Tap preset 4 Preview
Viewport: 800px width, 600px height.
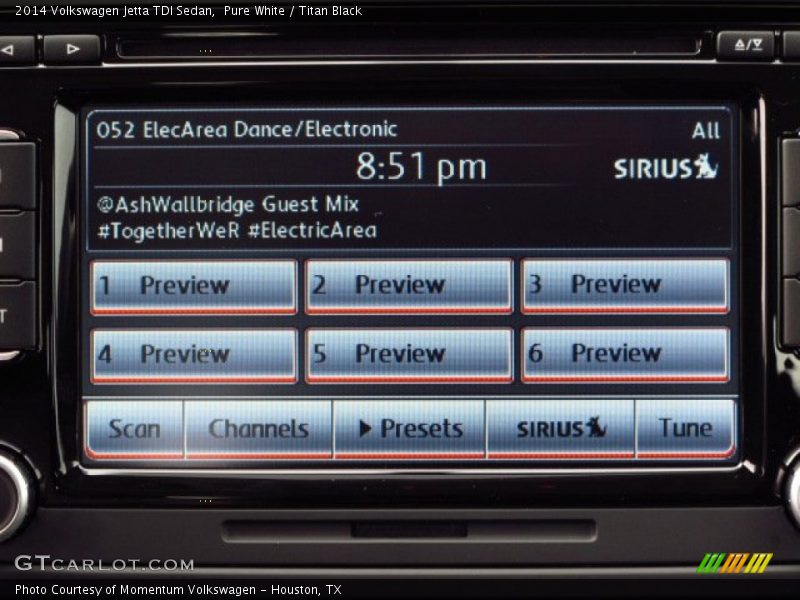194,355
